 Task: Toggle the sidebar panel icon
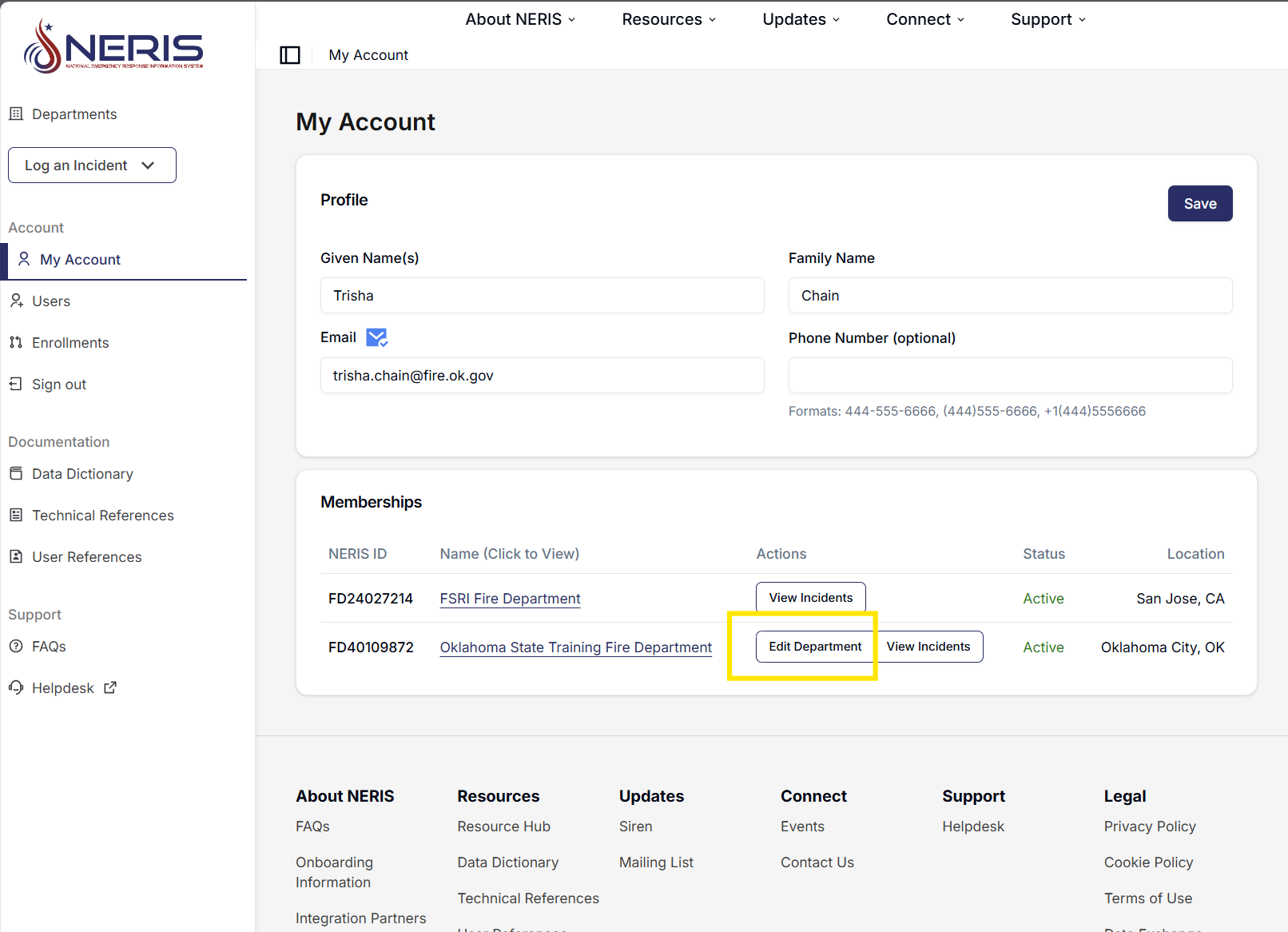[x=290, y=55]
